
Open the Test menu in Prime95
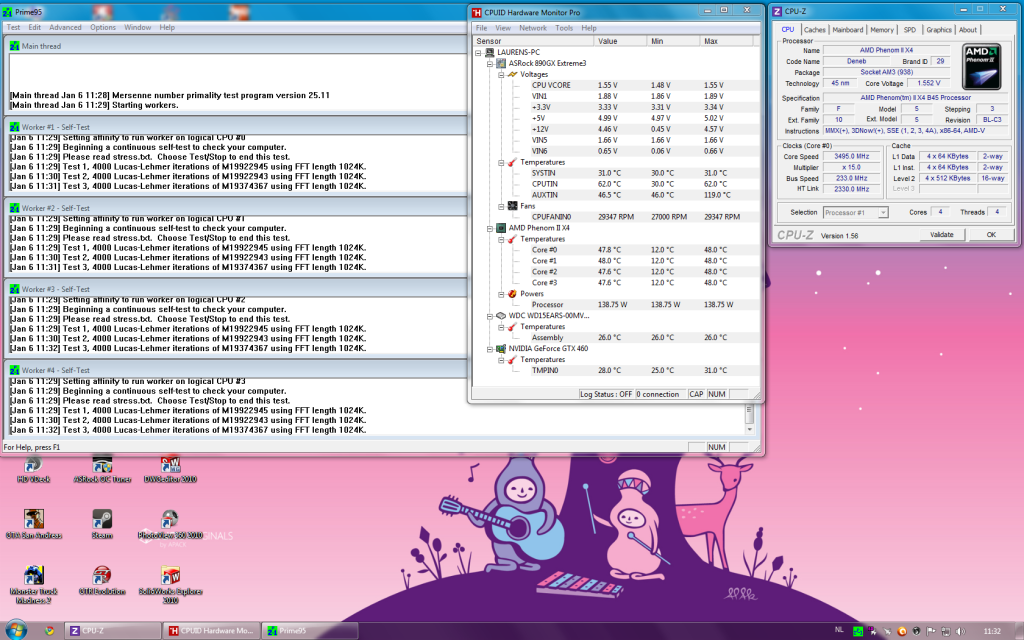click(x=13, y=27)
